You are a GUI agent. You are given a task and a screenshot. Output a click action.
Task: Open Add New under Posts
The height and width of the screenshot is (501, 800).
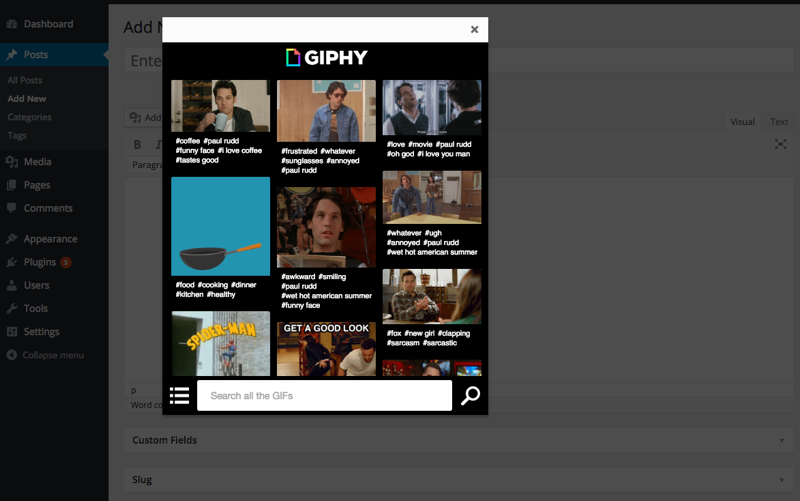pyautogui.click(x=27, y=98)
